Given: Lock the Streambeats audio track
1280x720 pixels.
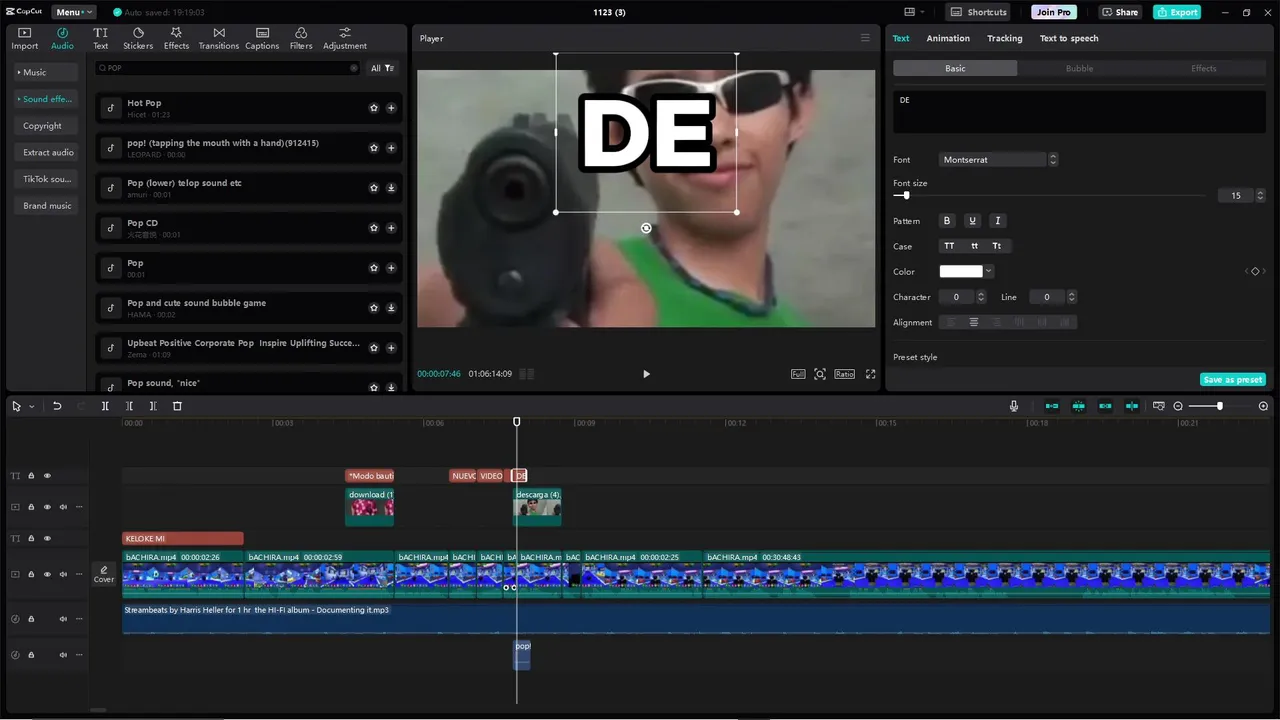Looking at the screenshot, I should coord(31,619).
